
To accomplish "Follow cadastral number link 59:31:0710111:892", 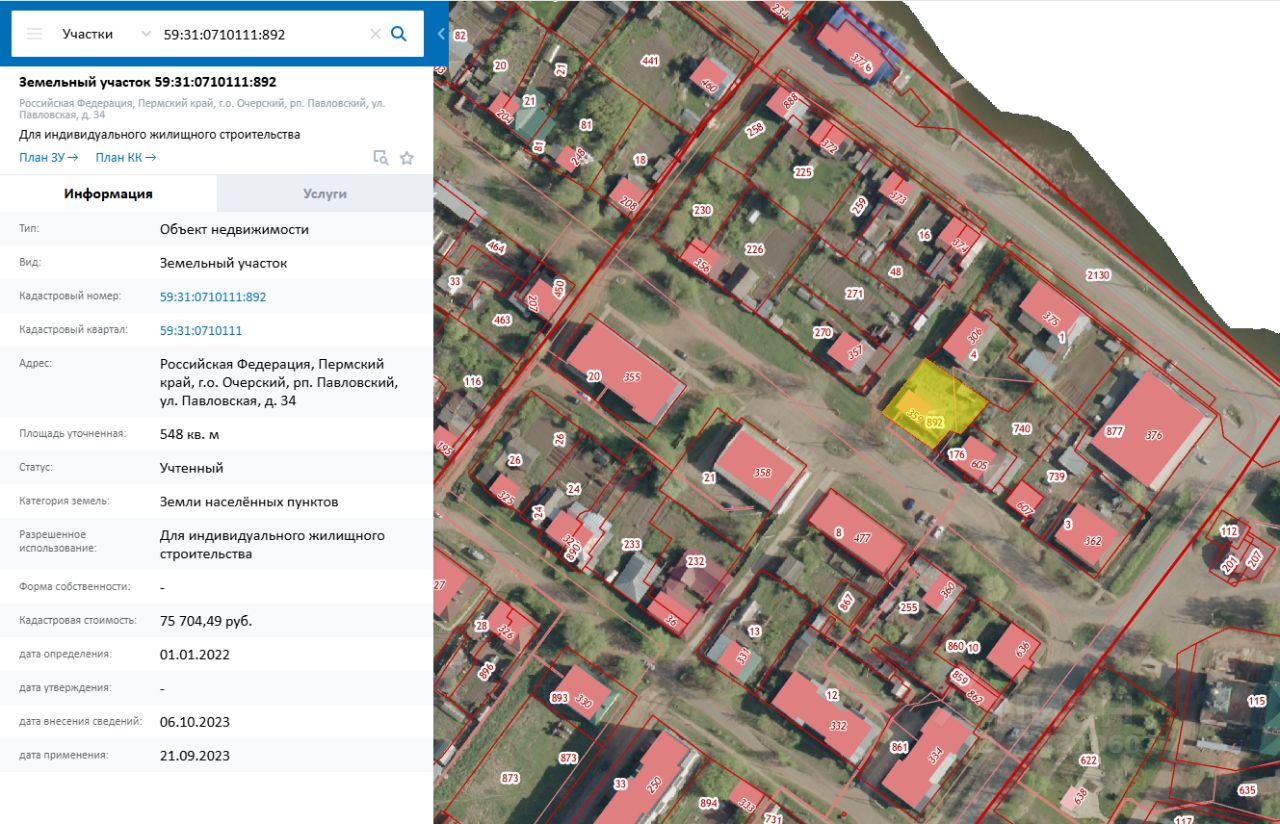I will point(213,297).
